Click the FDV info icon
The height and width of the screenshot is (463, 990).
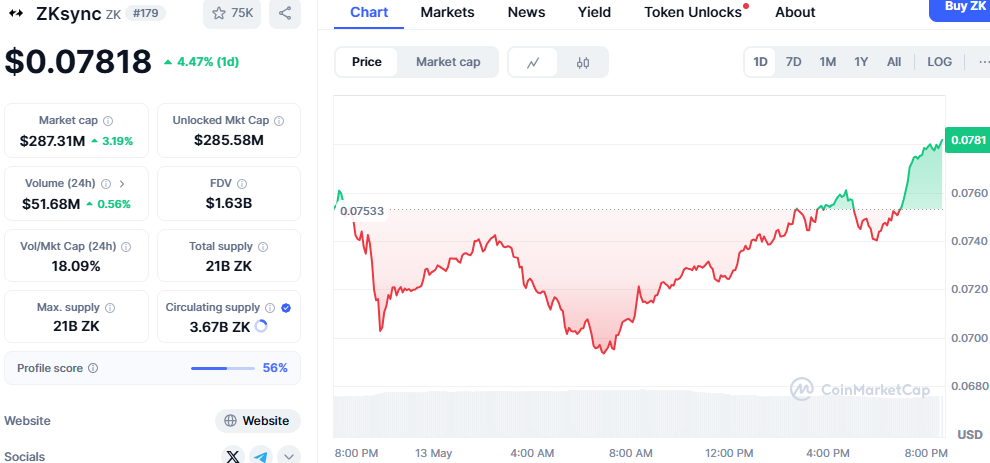tap(242, 183)
